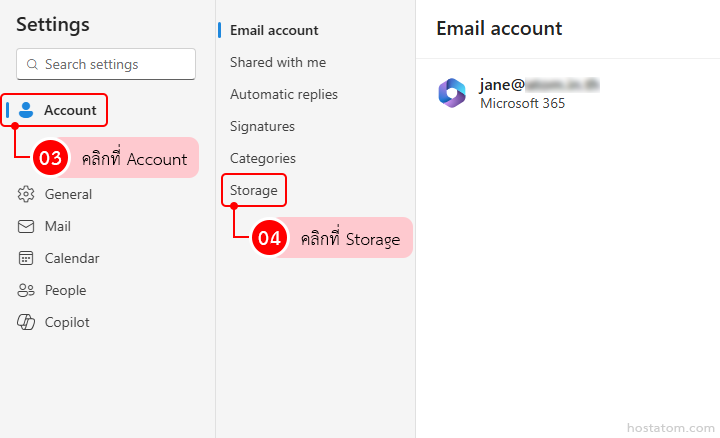Open the Shared with me subsection
720x438 pixels.
(x=278, y=62)
